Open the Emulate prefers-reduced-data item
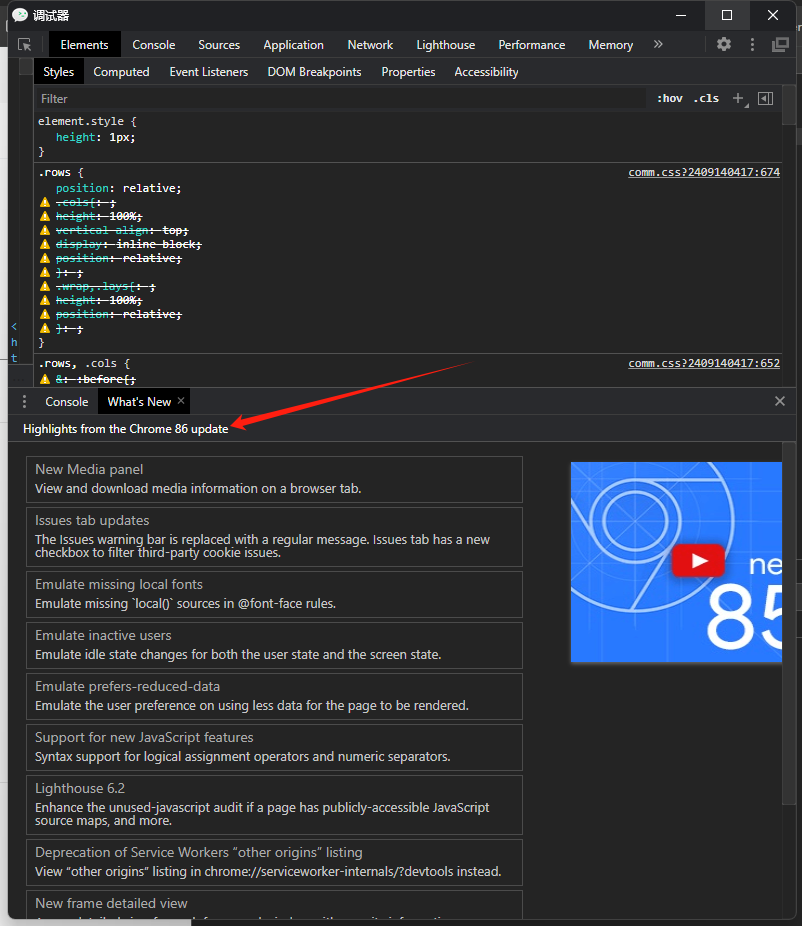Screen dimensions: 802x926 tap(275, 696)
